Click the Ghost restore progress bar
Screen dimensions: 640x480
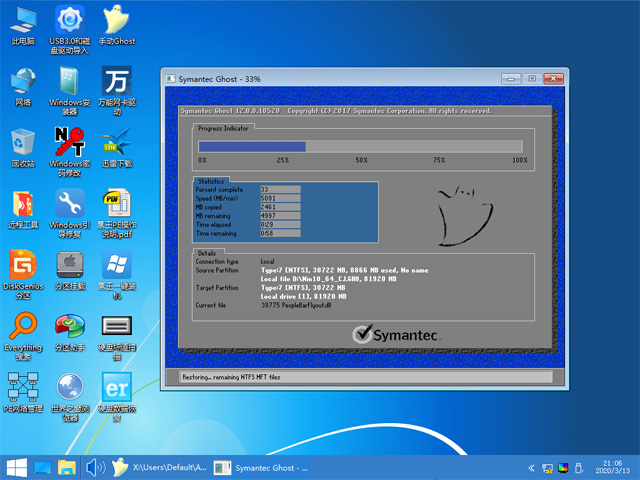point(359,147)
